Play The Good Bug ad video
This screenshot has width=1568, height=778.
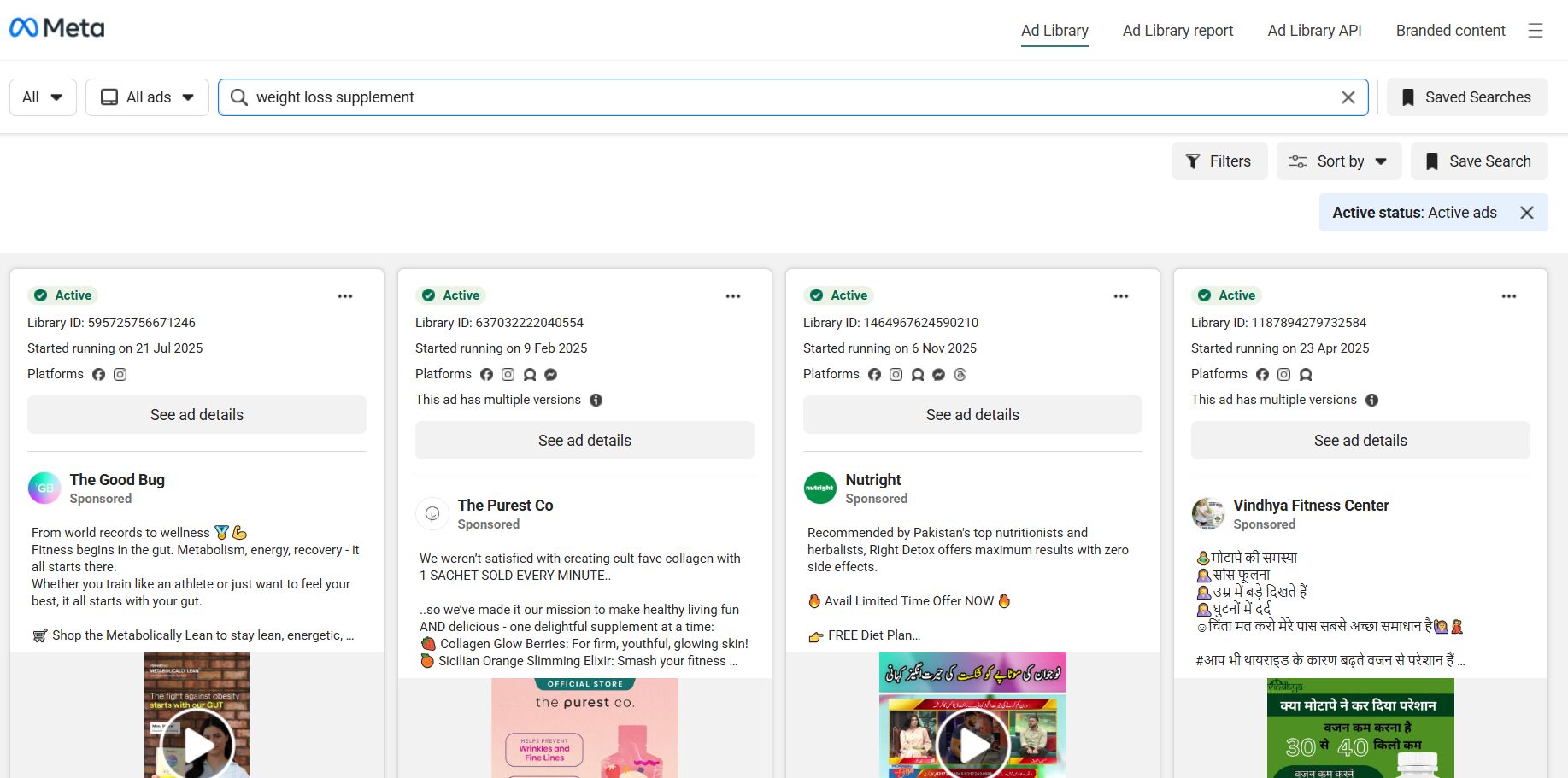pyautogui.click(x=197, y=745)
